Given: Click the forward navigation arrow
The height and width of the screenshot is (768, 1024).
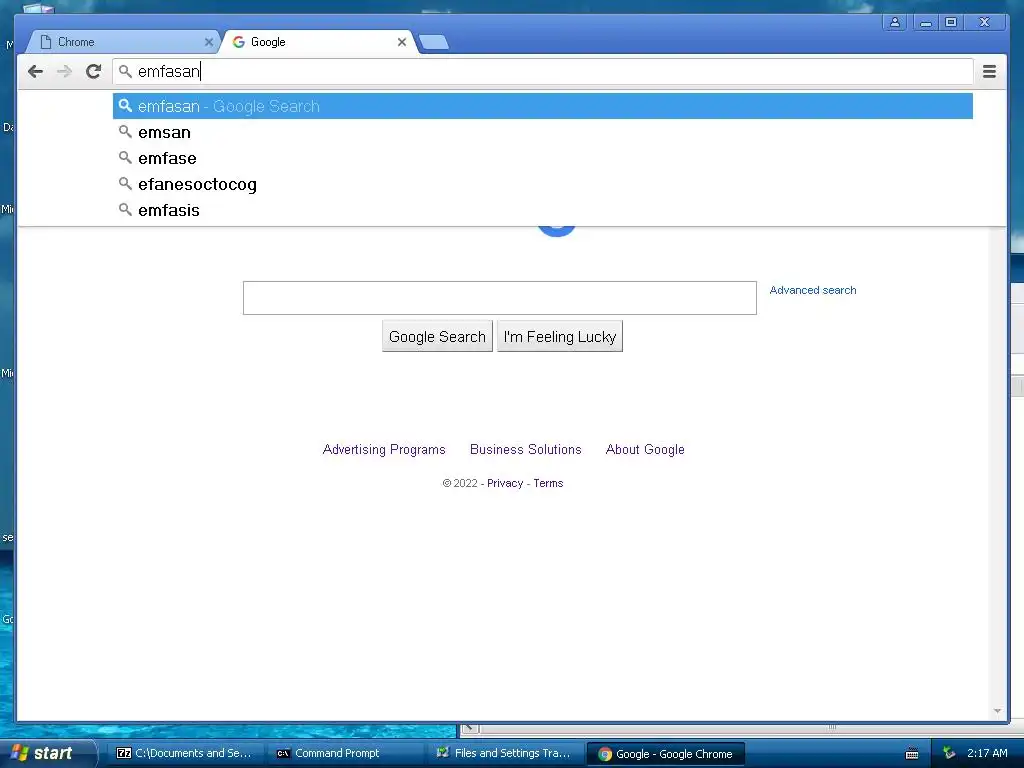Looking at the screenshot, I should pos(64,71).
